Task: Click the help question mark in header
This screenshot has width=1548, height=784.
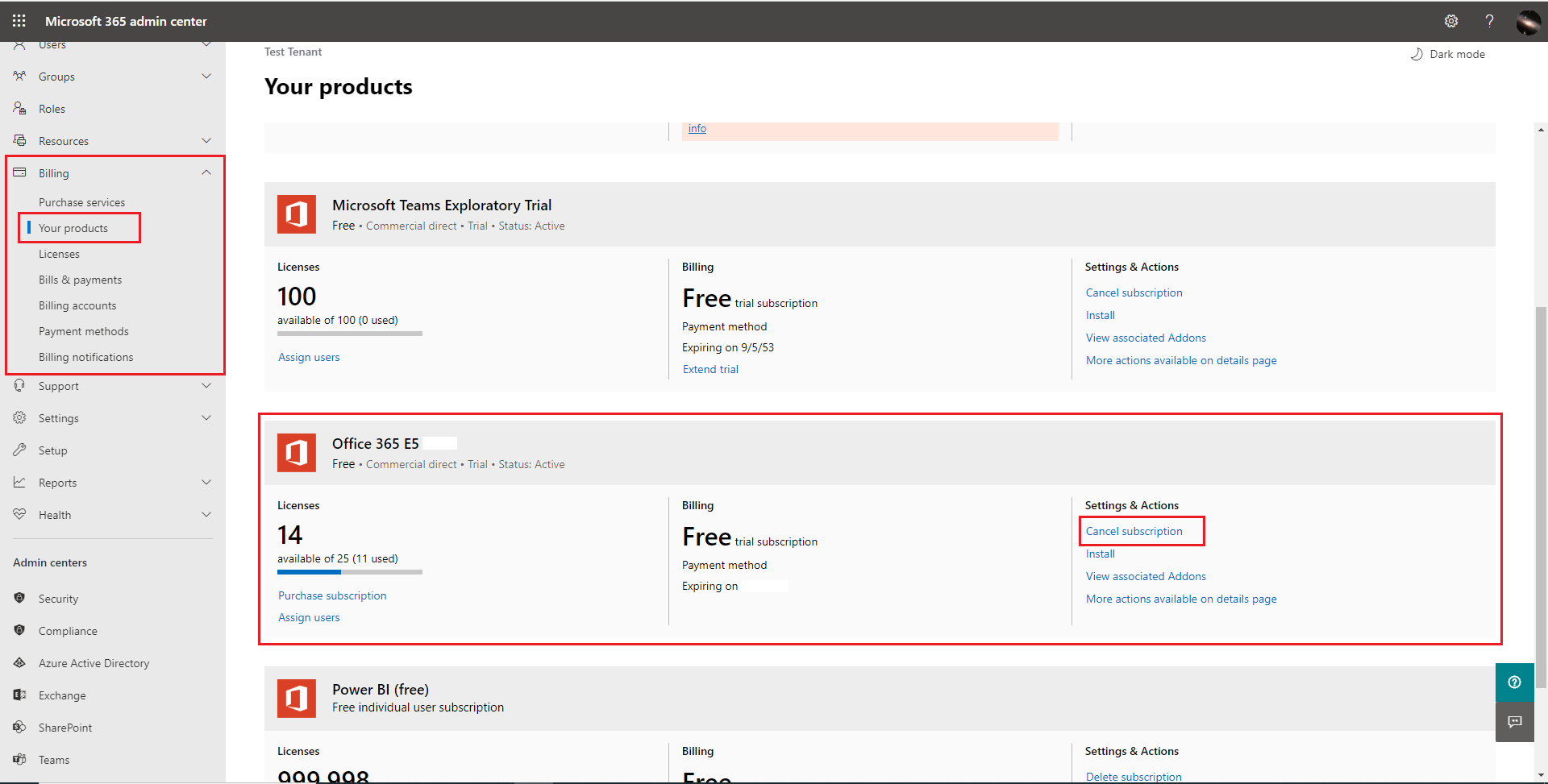Action: point(1489,21)
